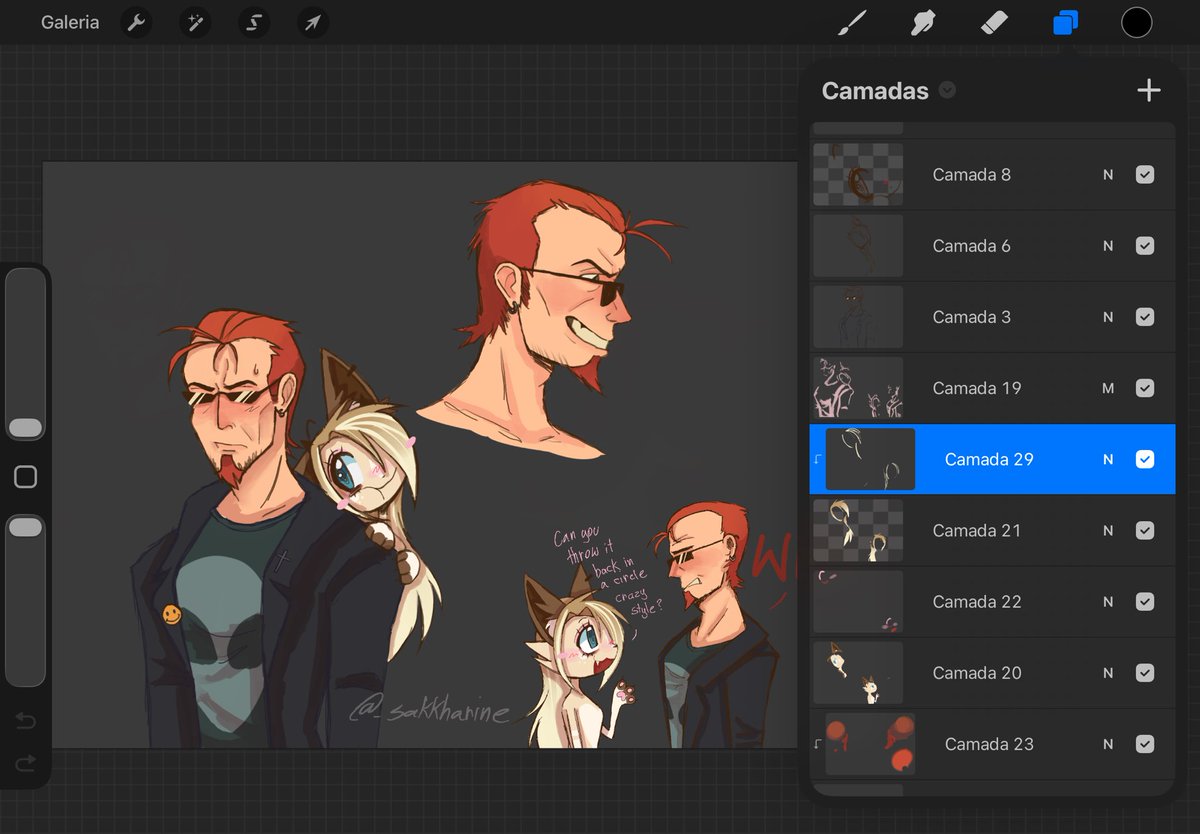Viewport: 1200px width, 834px height.
Task: Add a new layer with plus button
Action: pos(1149,90)
